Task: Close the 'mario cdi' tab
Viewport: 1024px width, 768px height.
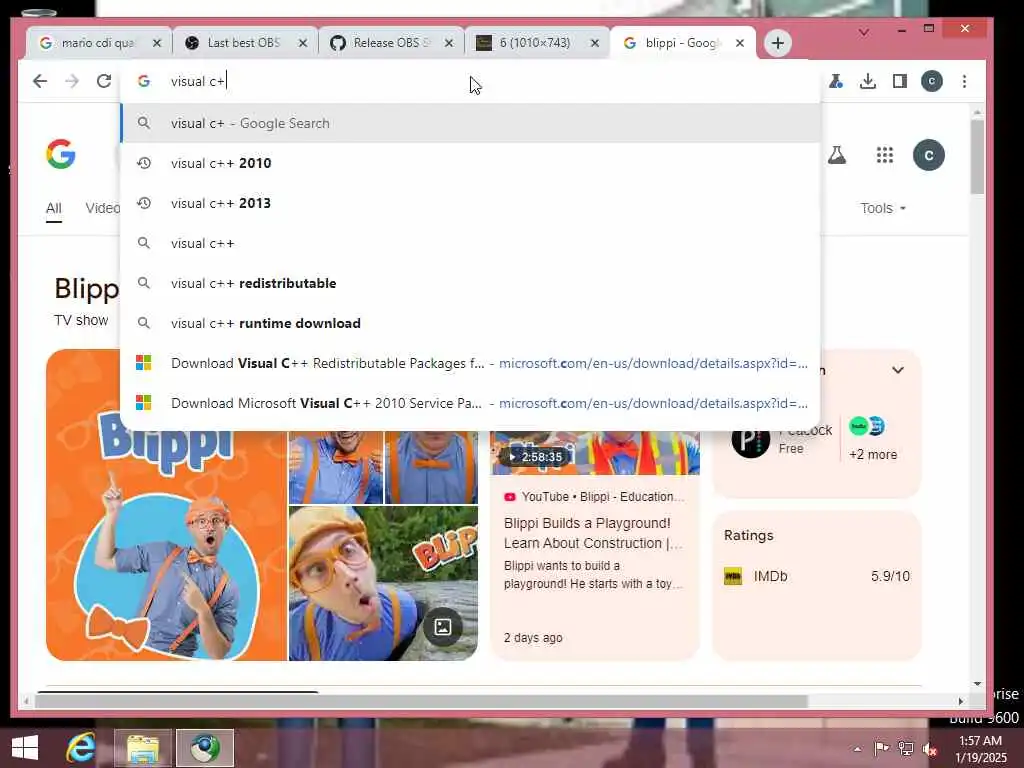Action: [157, 43]
